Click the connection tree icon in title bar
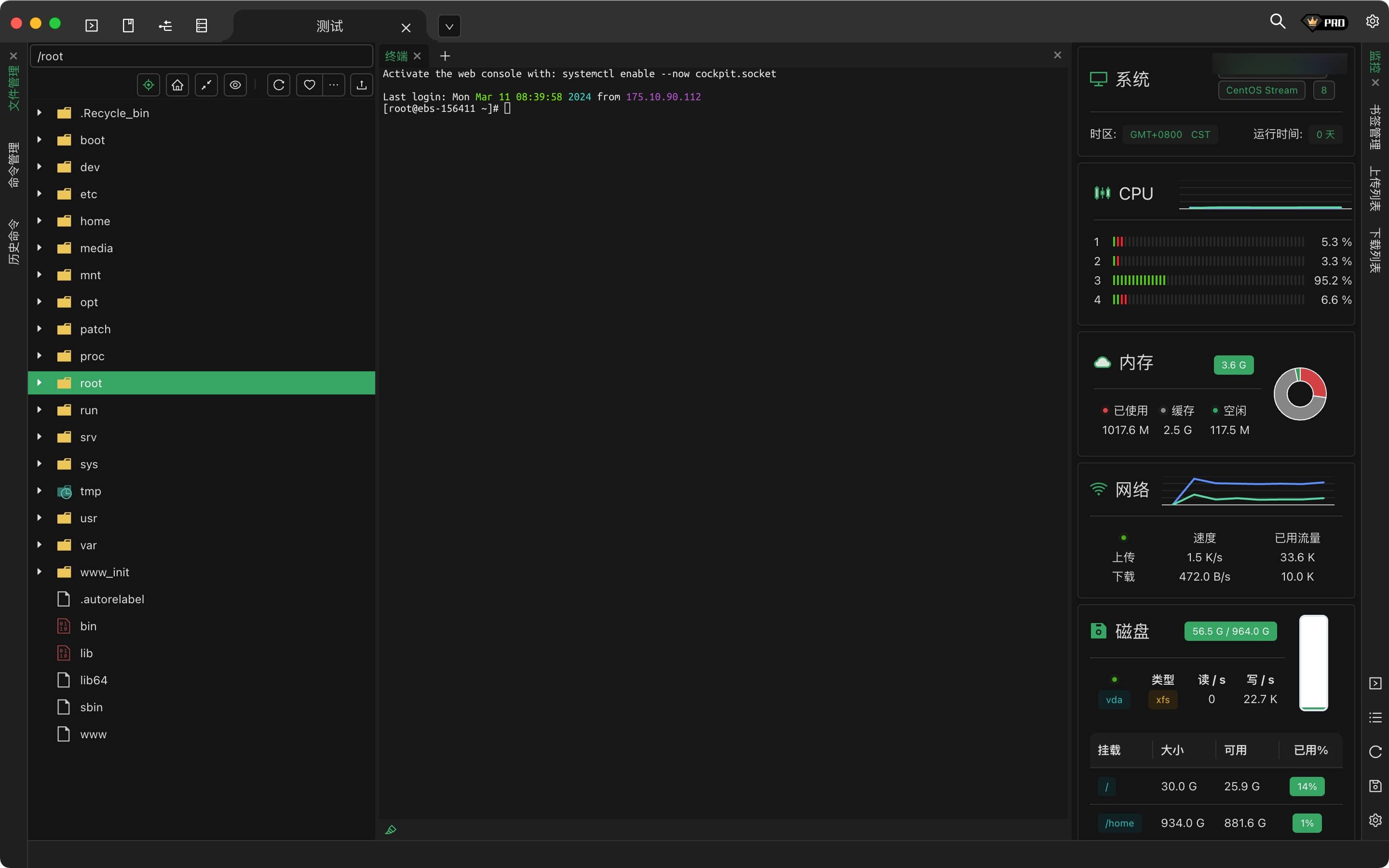The height and width of the screenshot is (868, 1389). pos(165,26)
